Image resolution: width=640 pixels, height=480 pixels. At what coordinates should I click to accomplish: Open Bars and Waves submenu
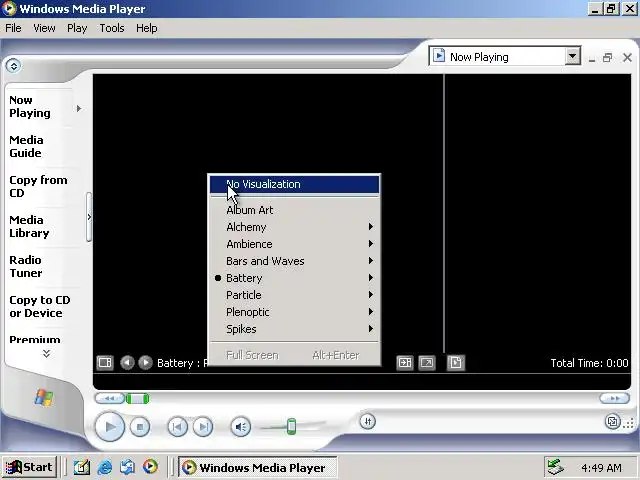(294, 261)
